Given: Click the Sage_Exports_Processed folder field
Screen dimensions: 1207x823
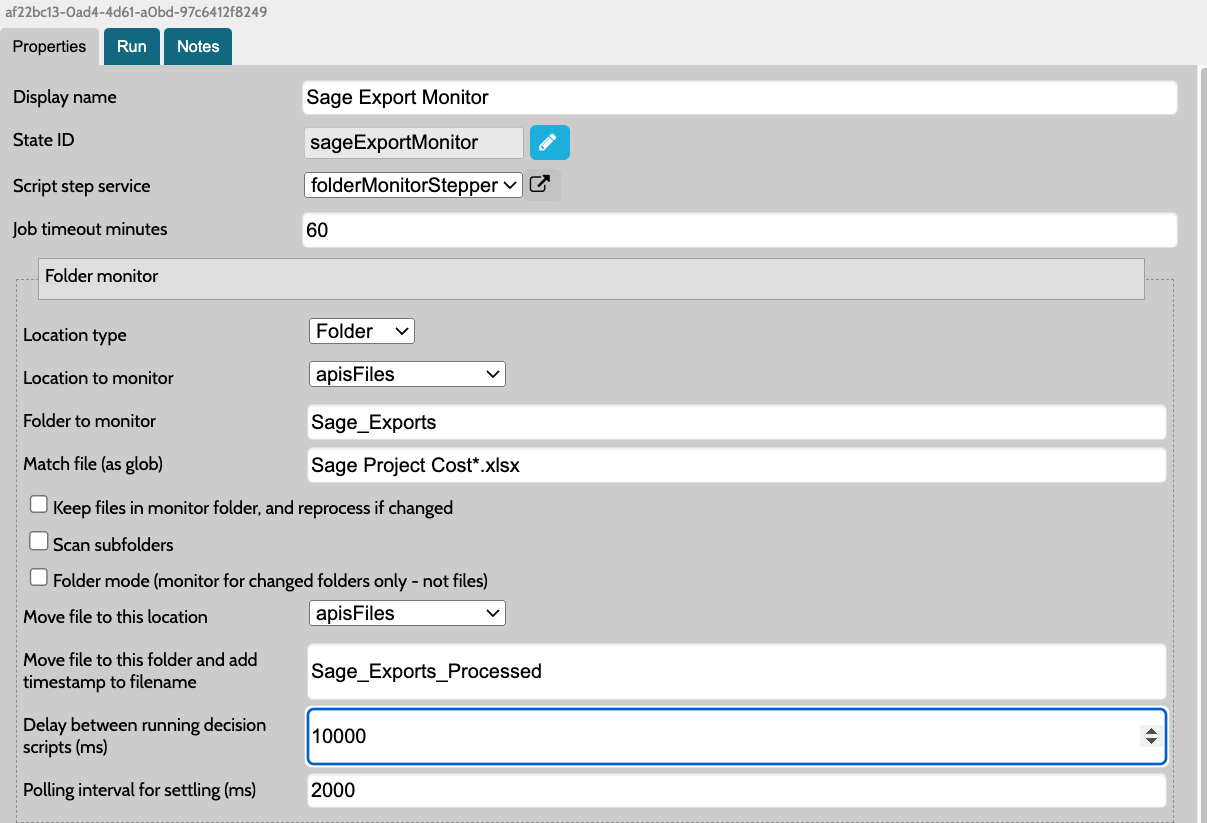Looking at the screenshot, I should [x=736, y=671].
